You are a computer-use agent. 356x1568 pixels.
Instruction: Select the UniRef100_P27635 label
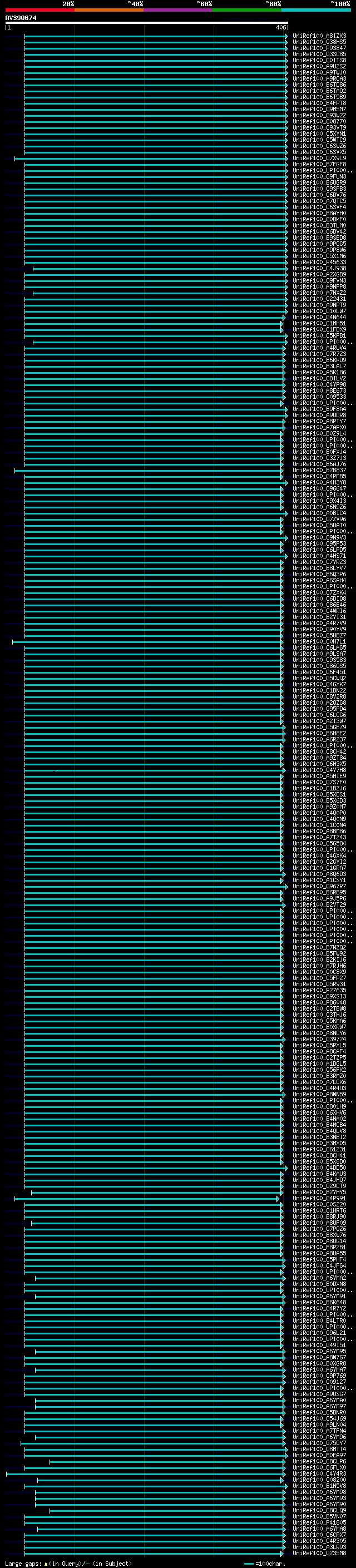pyautogui.click(x=319, y=990)
